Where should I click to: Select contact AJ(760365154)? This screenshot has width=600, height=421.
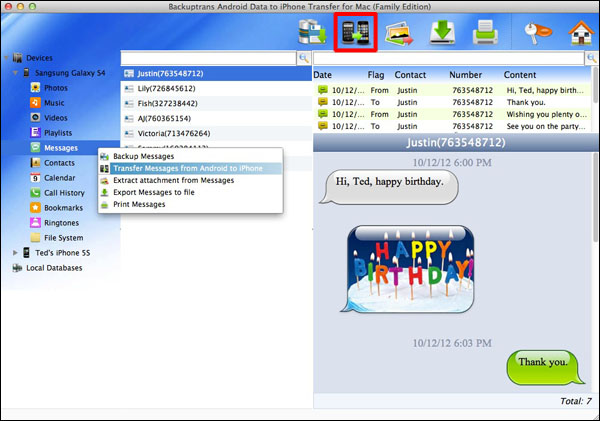[217, 118]
